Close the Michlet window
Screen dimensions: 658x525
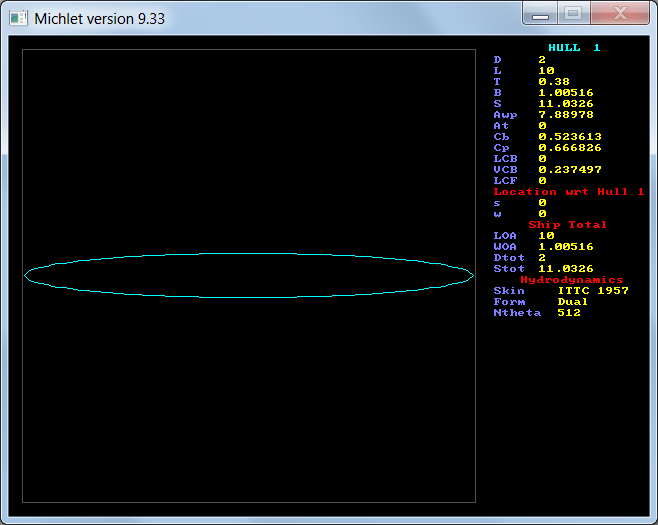click(x=619, y=14)
